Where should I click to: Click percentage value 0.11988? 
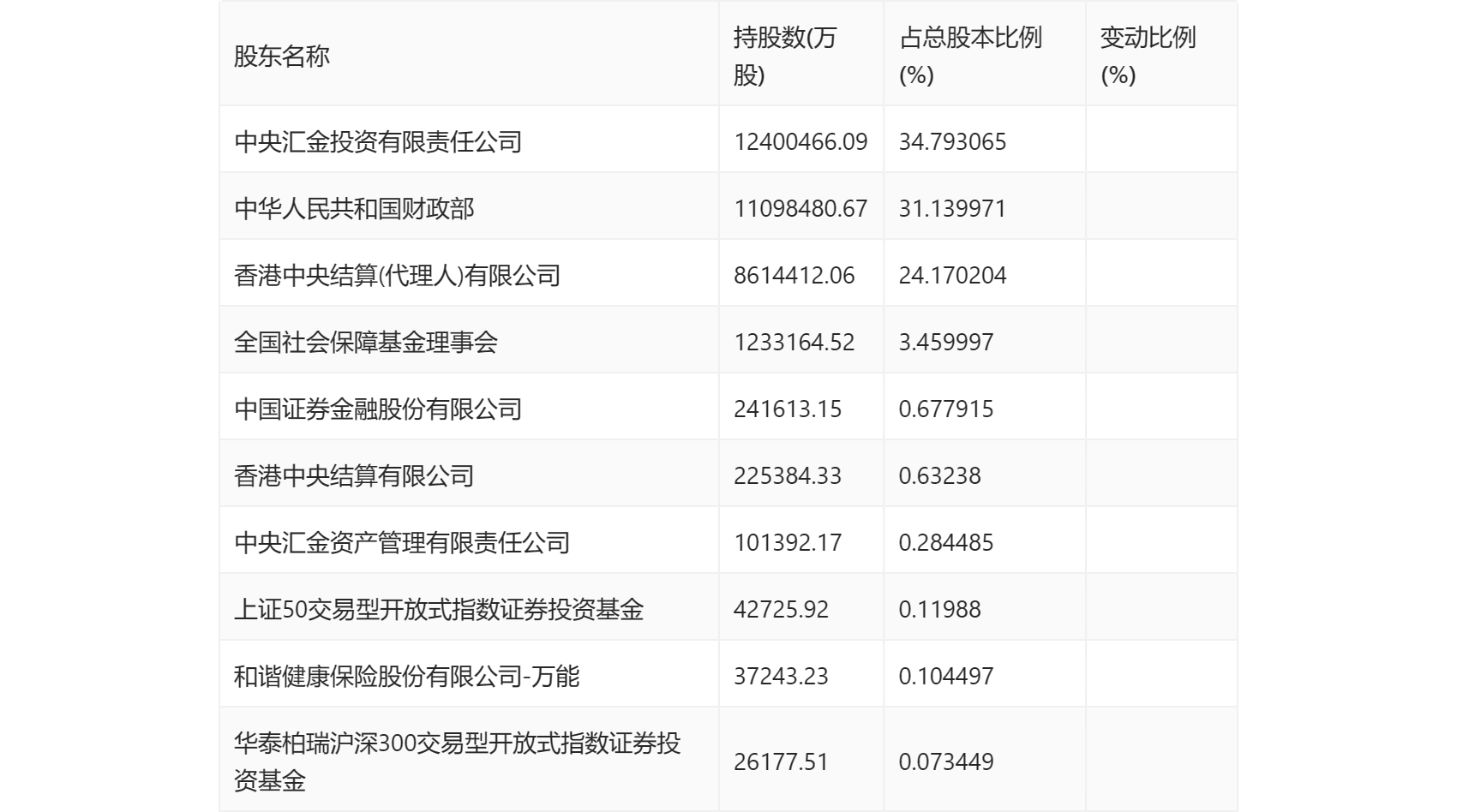point(940,609)
